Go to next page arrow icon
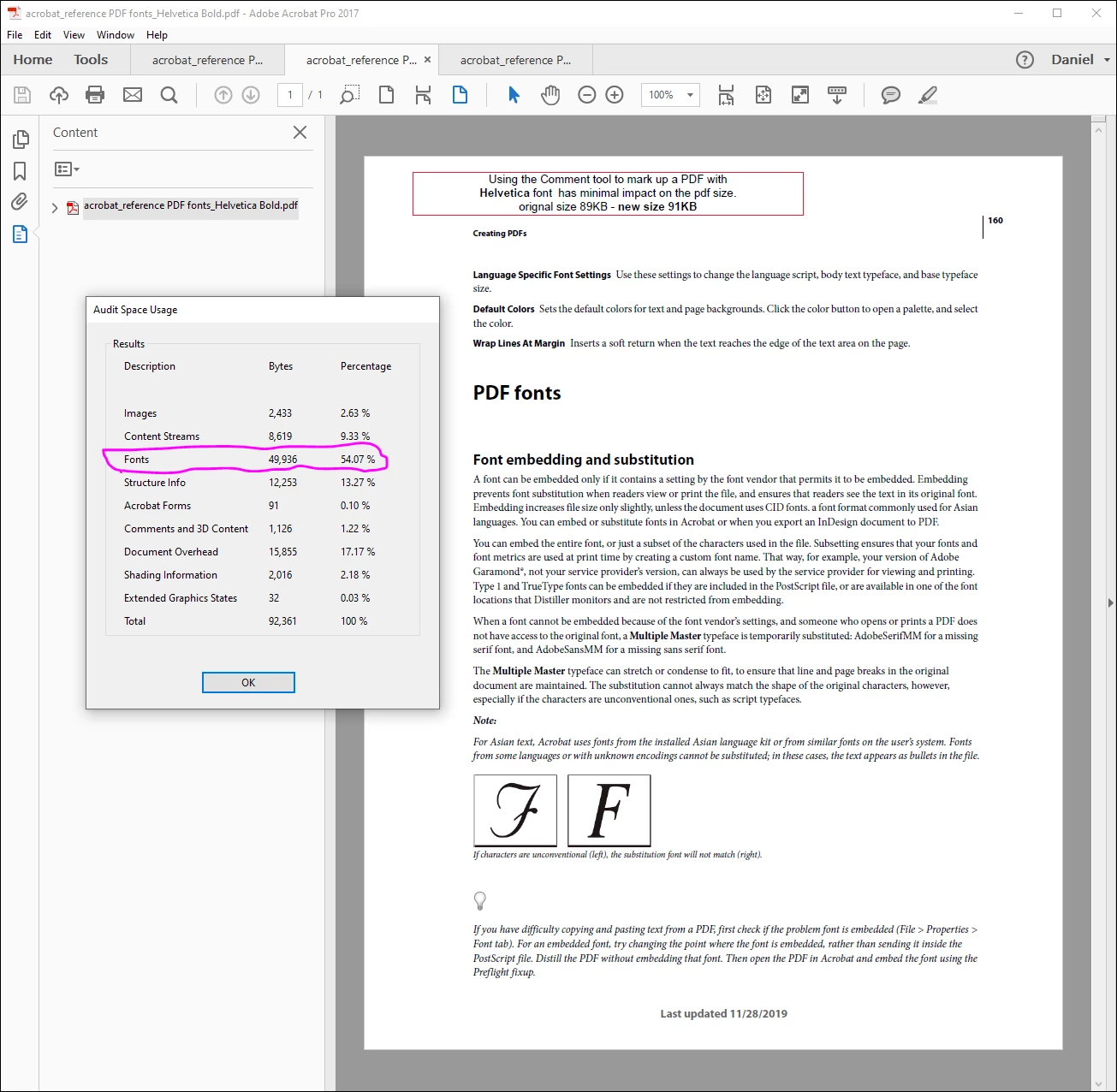The width and height of the screenshot is (1117, 1092). coord(251,95)
